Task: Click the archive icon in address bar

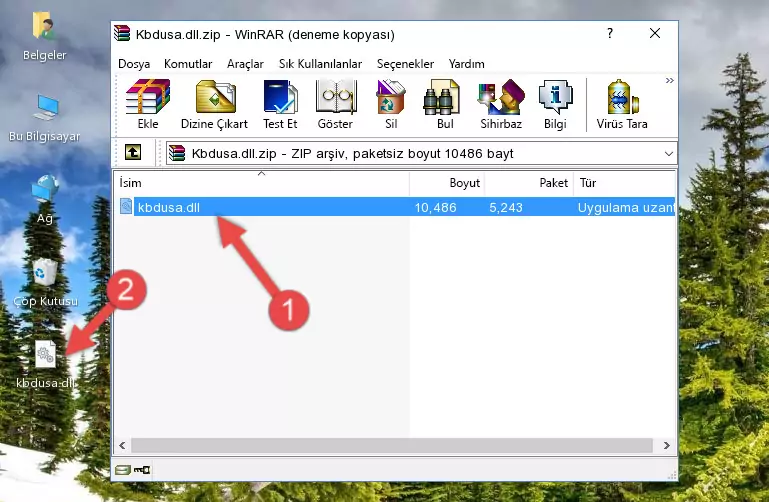Action: (177, 153)
